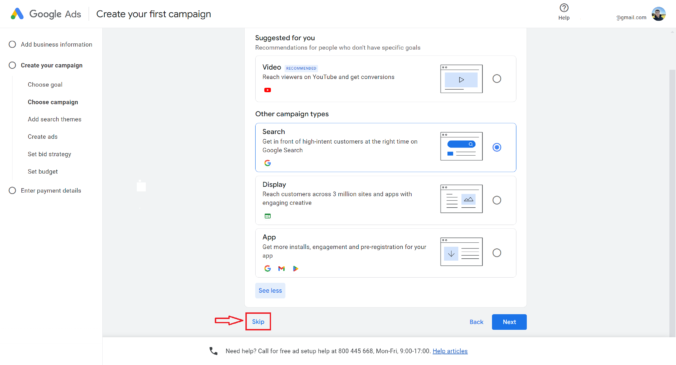This screenshot has height=365, width=676.
Task: Click the App campaign illustration thumbnail
Action: pos(461,252)
